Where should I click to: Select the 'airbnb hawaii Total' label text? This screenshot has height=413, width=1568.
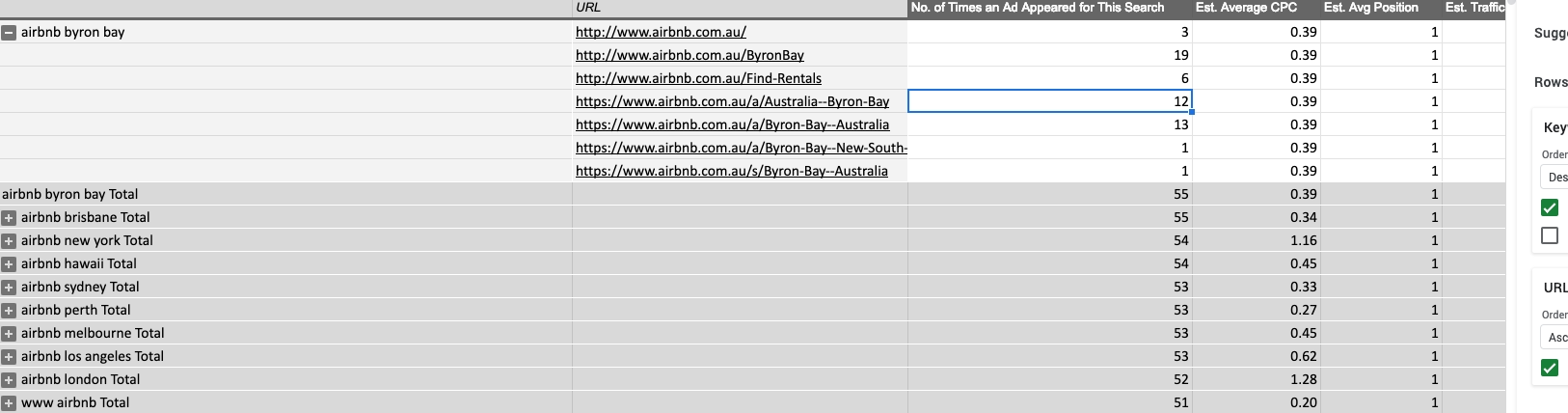(79, 263)
